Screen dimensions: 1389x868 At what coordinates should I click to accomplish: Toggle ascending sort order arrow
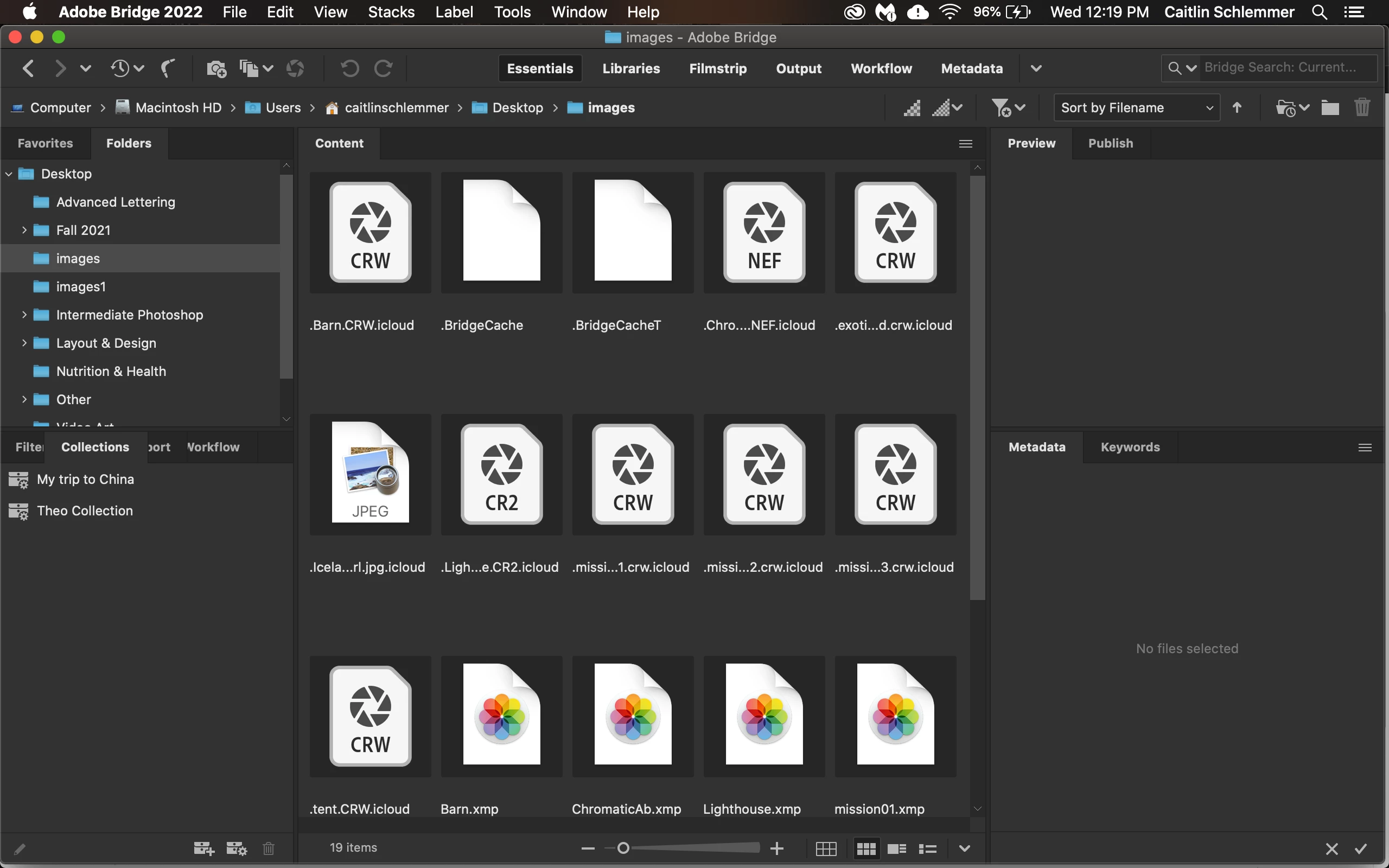pyautogui.click(x=1238, y=107)
